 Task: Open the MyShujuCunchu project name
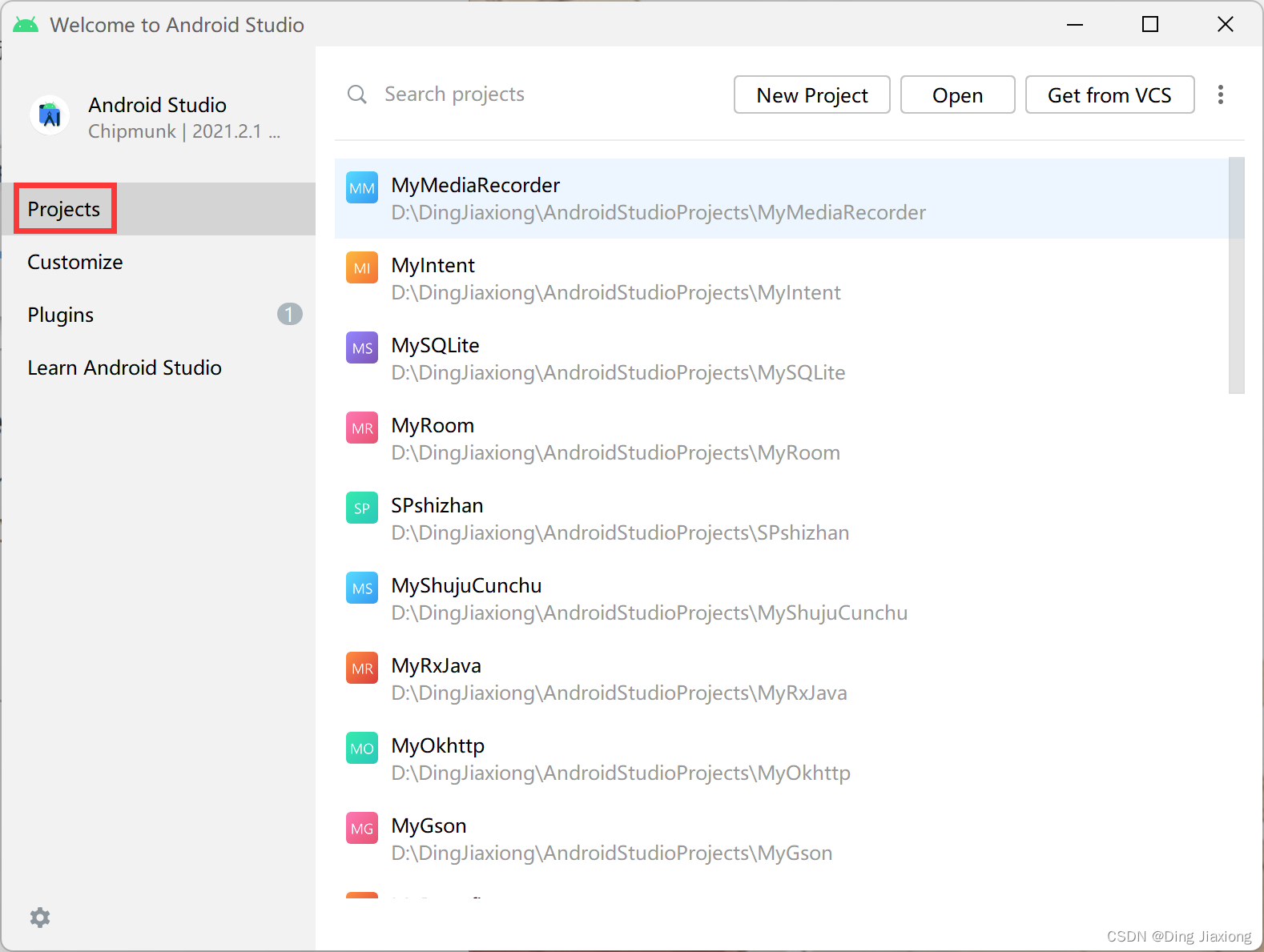[467, 585]
